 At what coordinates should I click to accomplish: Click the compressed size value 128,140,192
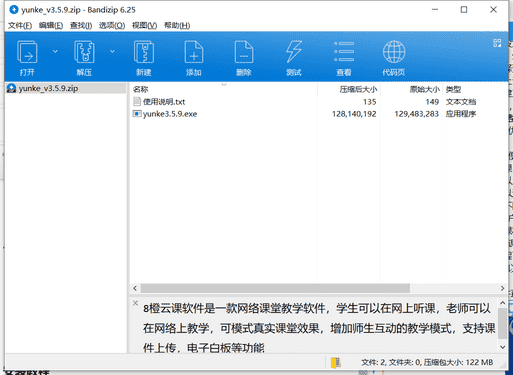354,114
